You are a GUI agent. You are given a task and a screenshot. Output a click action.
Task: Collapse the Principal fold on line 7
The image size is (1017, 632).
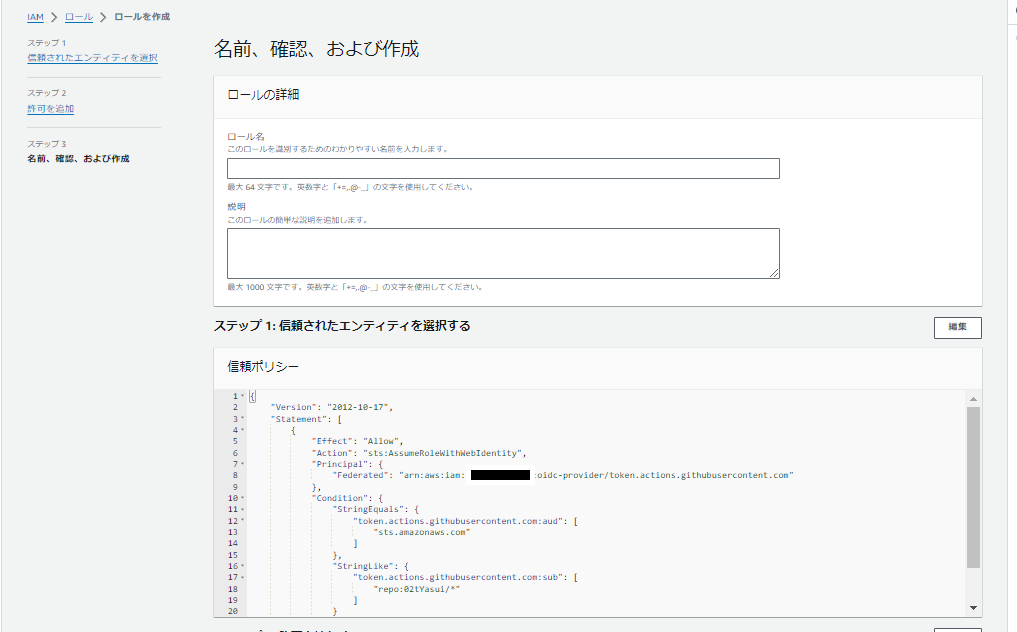[x=243, y=464]
